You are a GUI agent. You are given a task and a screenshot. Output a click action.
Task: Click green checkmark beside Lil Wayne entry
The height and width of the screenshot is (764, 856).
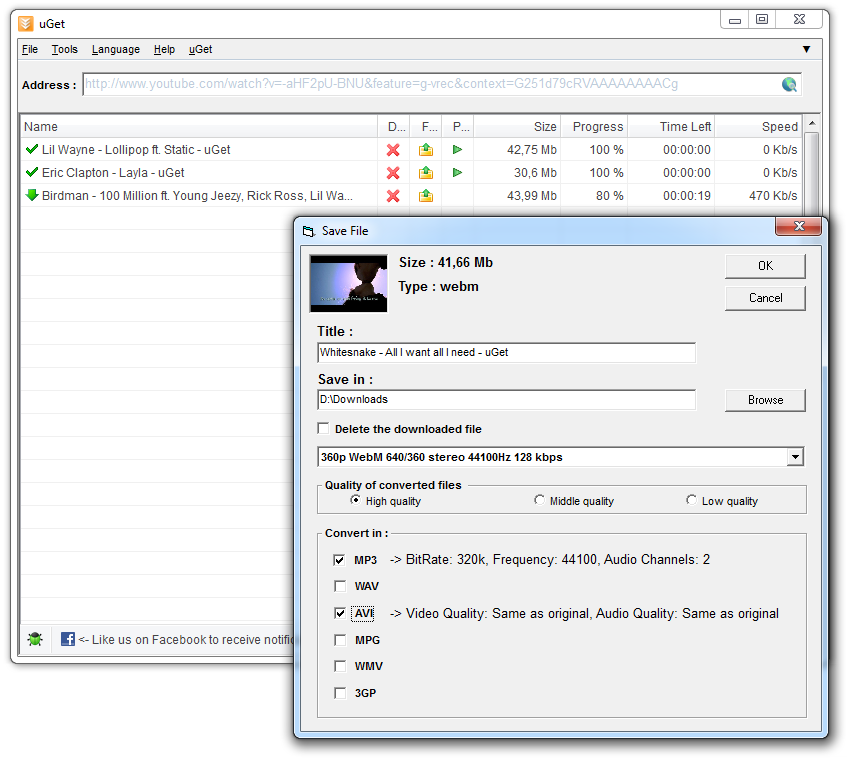tap(32, 149)
